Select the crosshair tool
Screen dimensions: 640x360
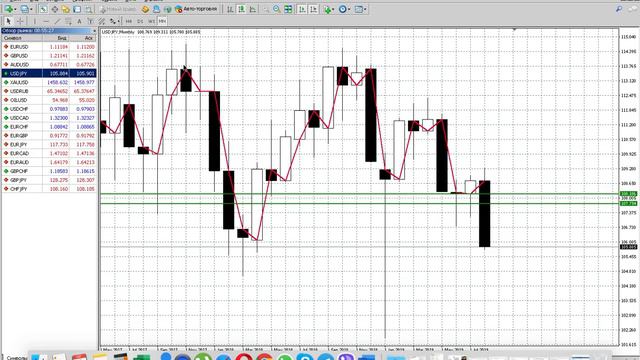coord(20,21)
